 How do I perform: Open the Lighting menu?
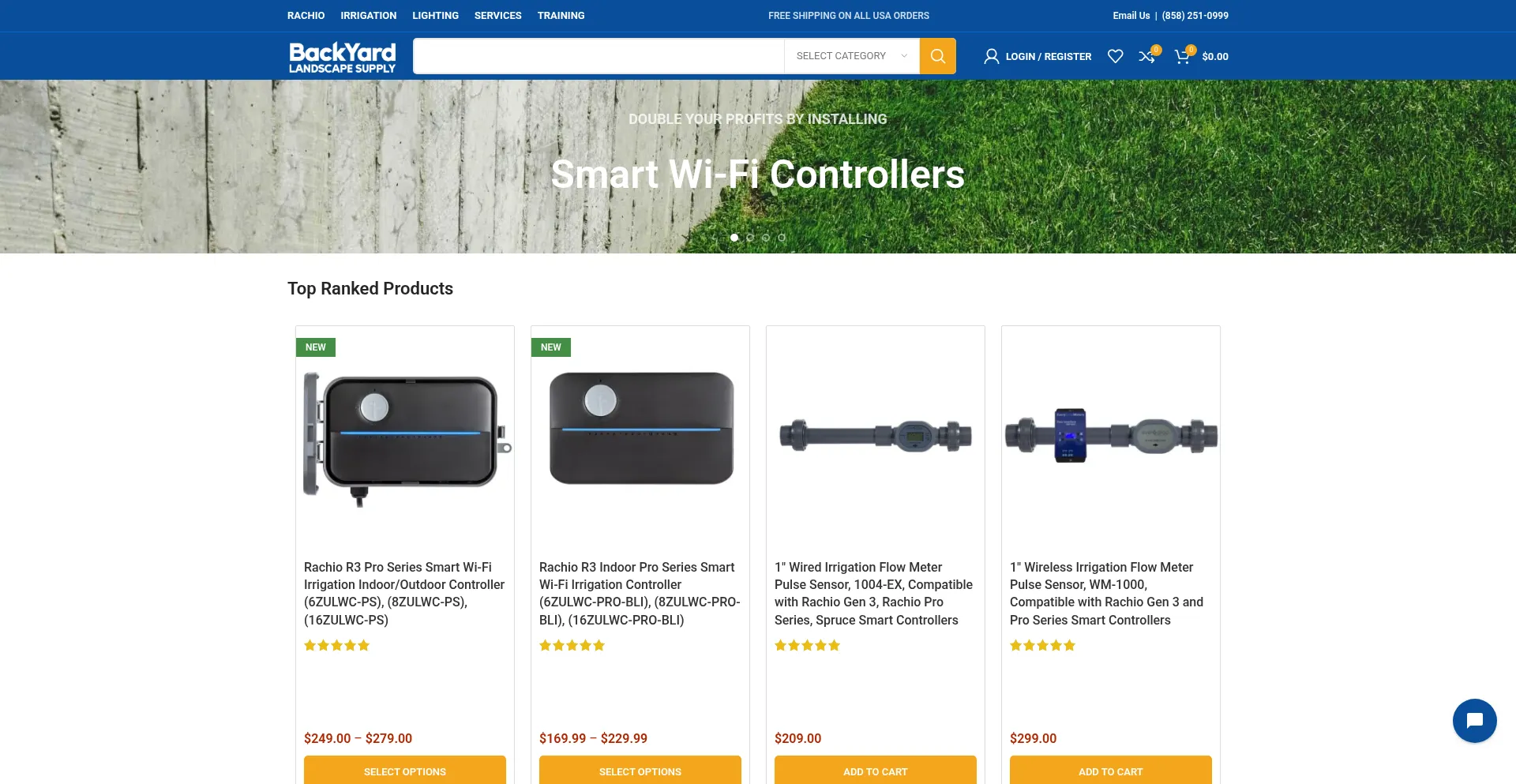tap(435, 16)
